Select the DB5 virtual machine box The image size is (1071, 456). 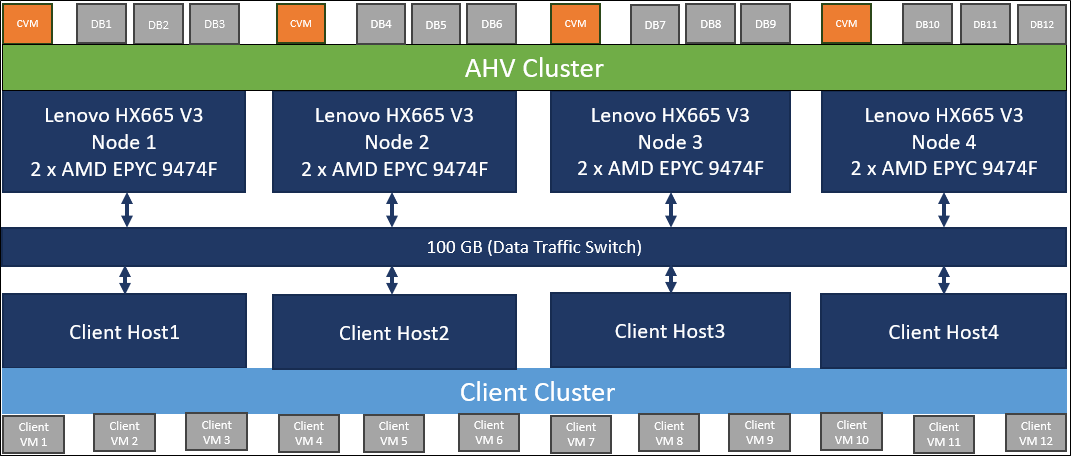[x=436, y=25]
